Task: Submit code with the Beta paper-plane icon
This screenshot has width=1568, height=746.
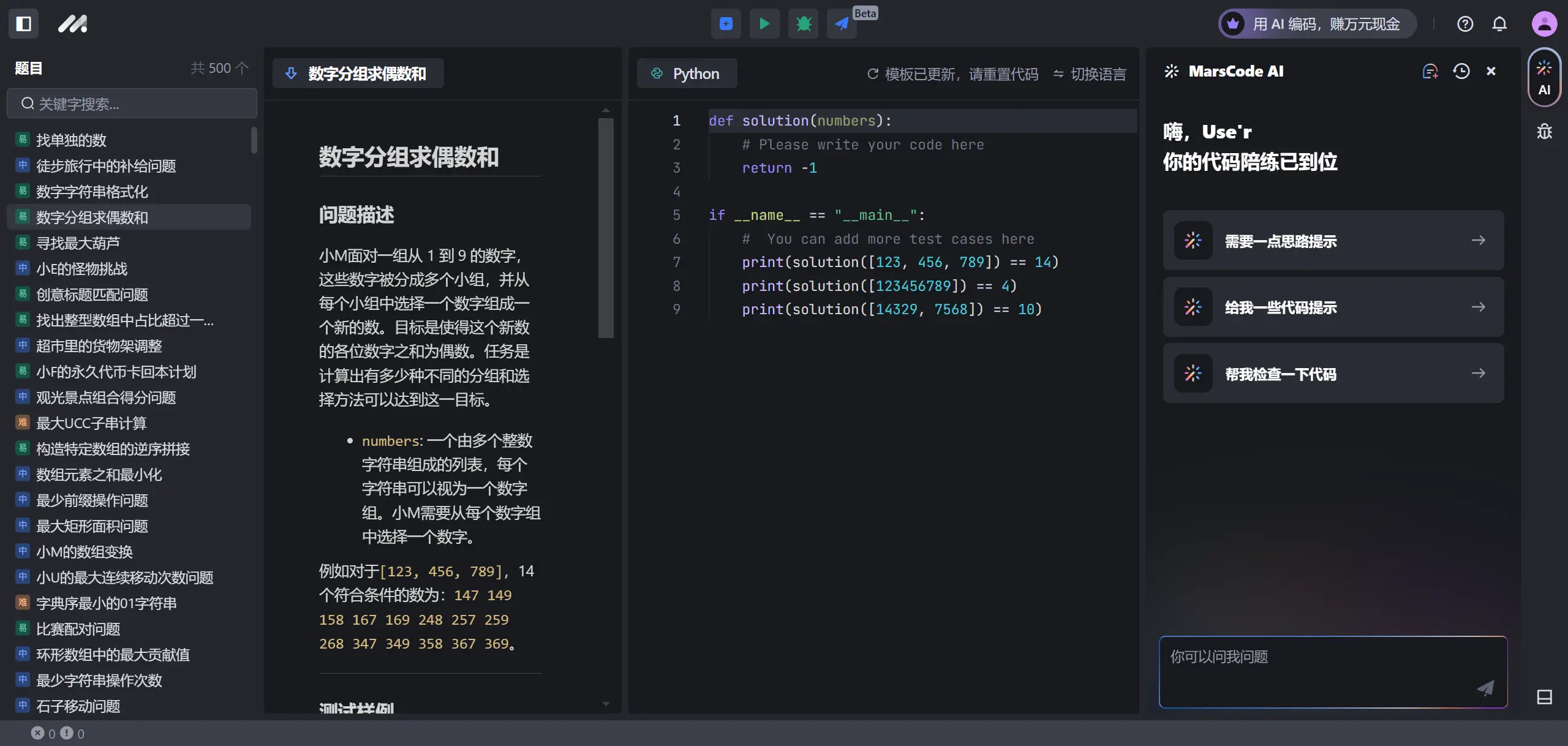Action: pyautogui.click(x=842, y=24)
